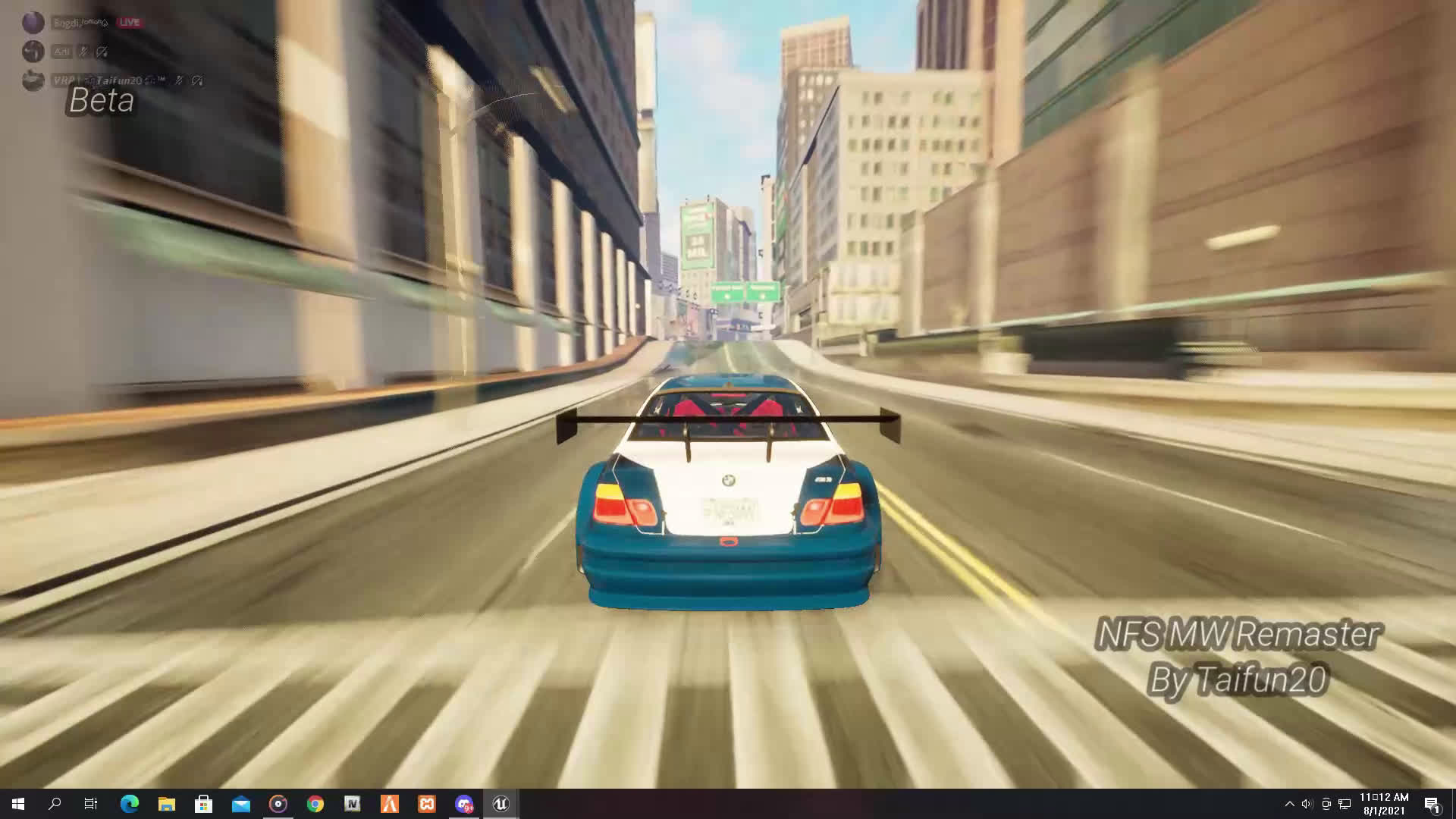Image resolution: width=1456 pixels, height=819 pixels.
Task: Open the Microsoft Store from the taskbar
Action: [203, 804]
